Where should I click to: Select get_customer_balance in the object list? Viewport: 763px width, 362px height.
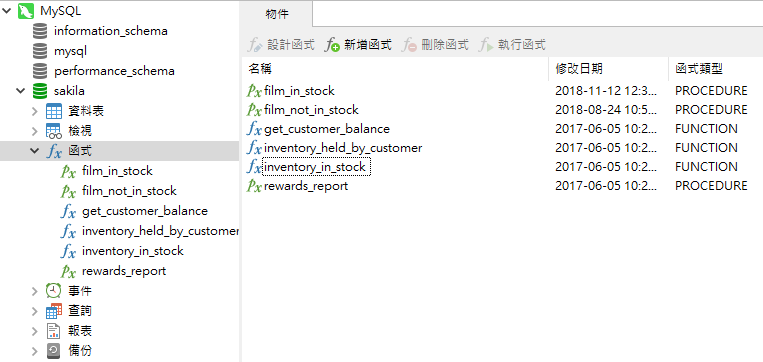coord(327,129)
